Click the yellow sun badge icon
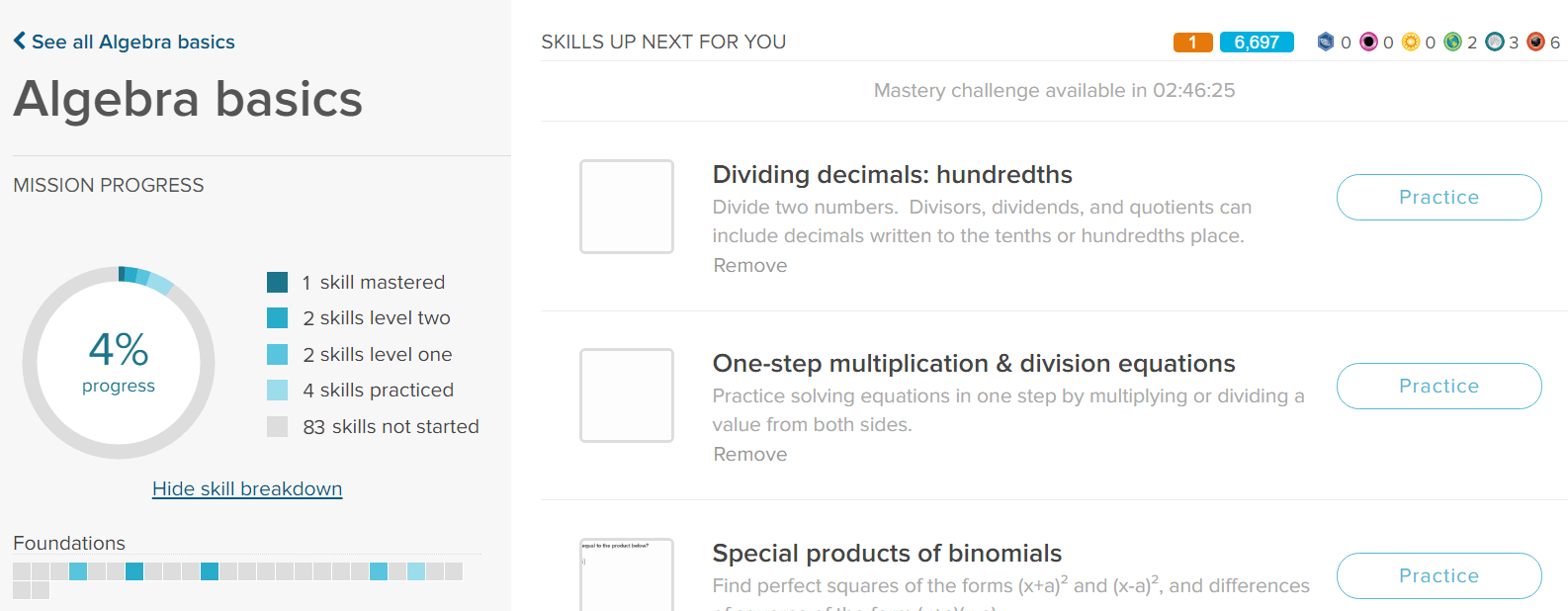Screen dimensions: 1568x611 tap(1411, 42)
